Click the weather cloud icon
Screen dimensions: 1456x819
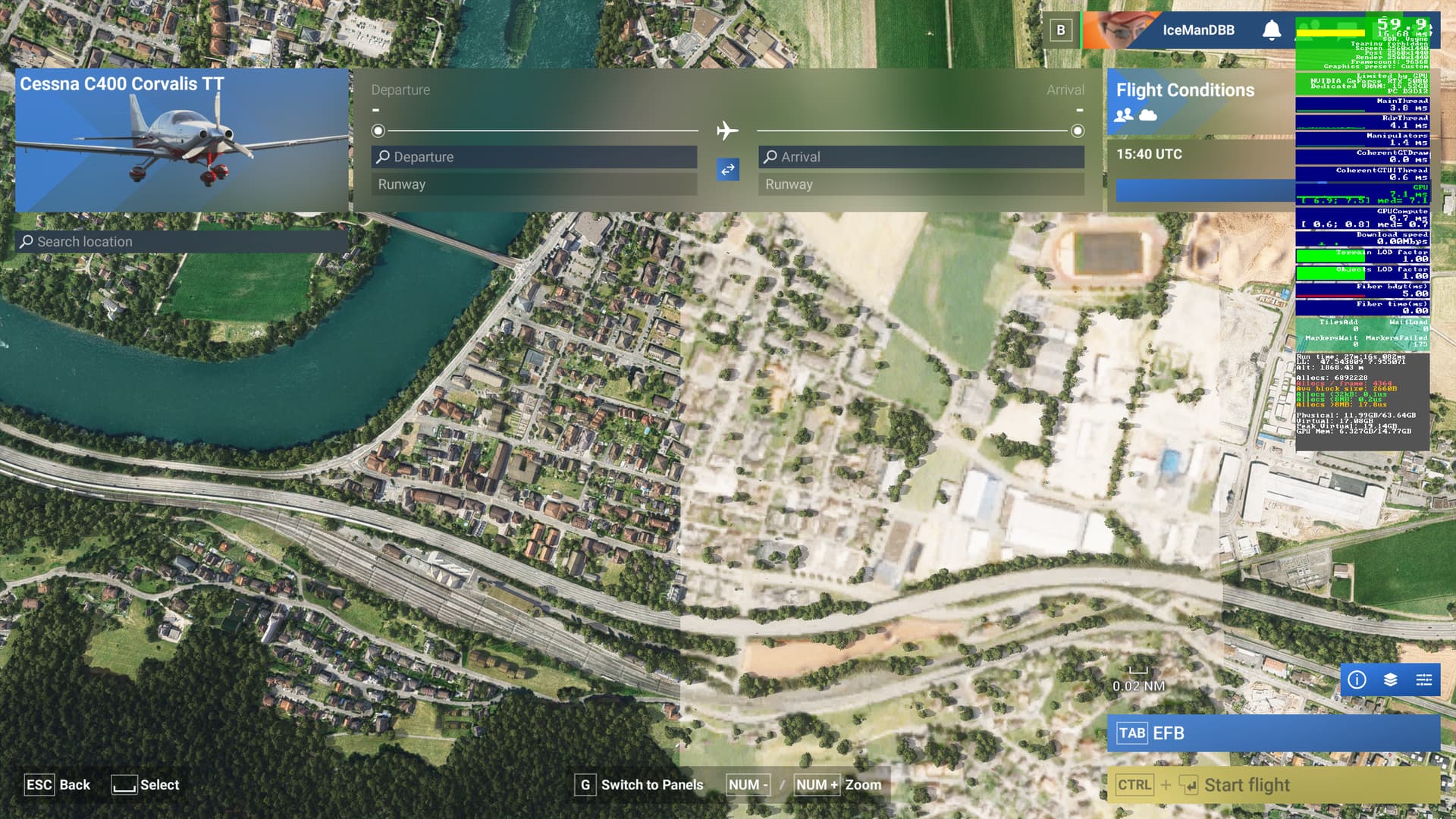(1148, 115)
